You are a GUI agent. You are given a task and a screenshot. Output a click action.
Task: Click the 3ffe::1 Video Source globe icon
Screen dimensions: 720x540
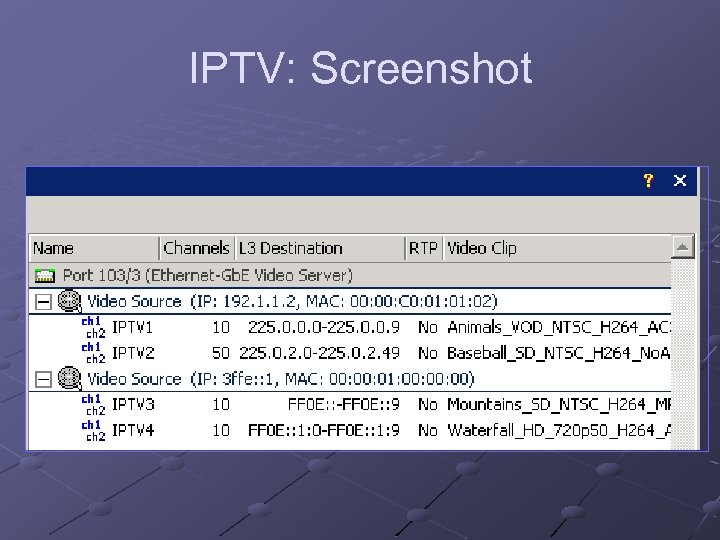pos(69,379)
